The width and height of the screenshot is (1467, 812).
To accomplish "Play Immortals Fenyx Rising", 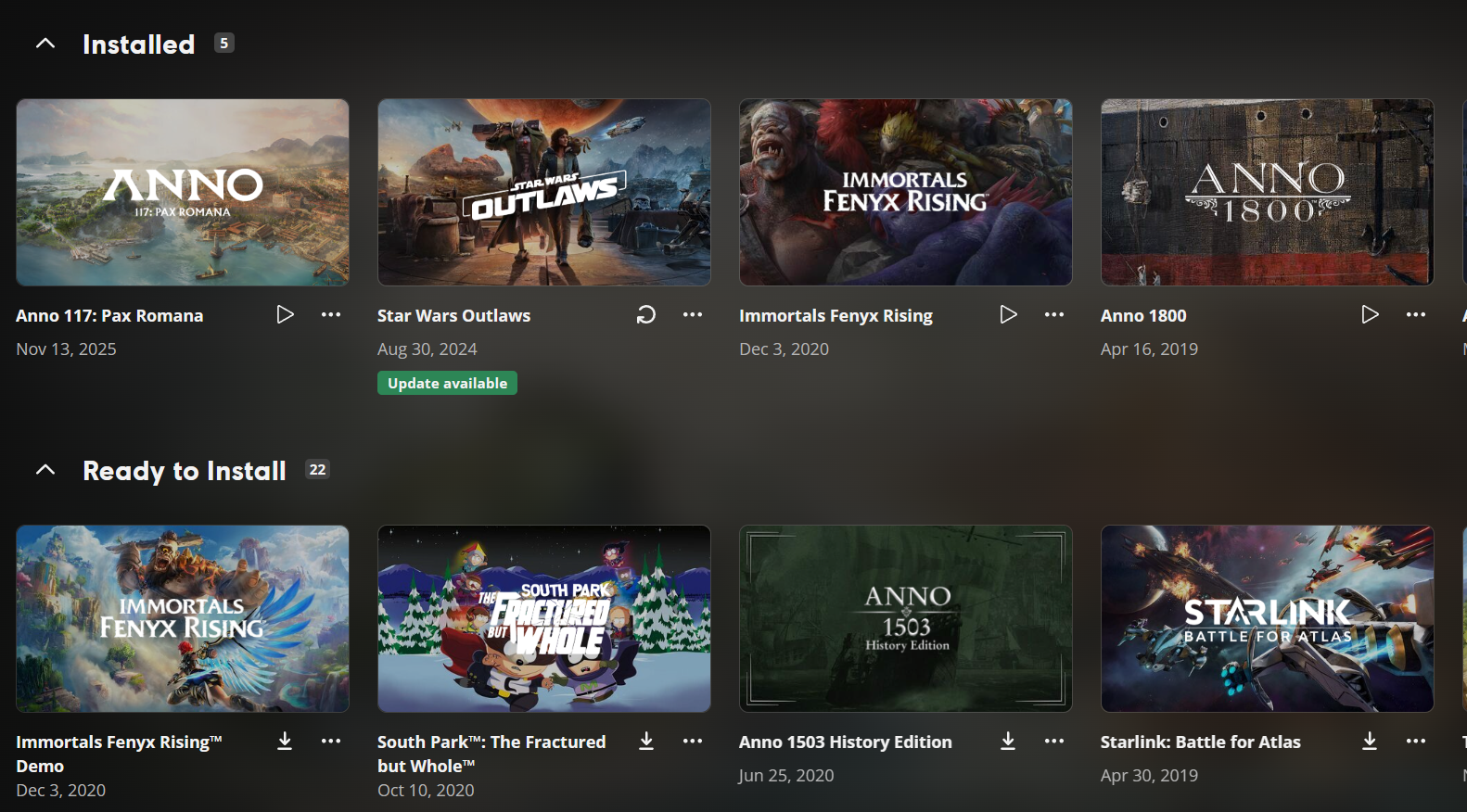I will coord(1008,315).
